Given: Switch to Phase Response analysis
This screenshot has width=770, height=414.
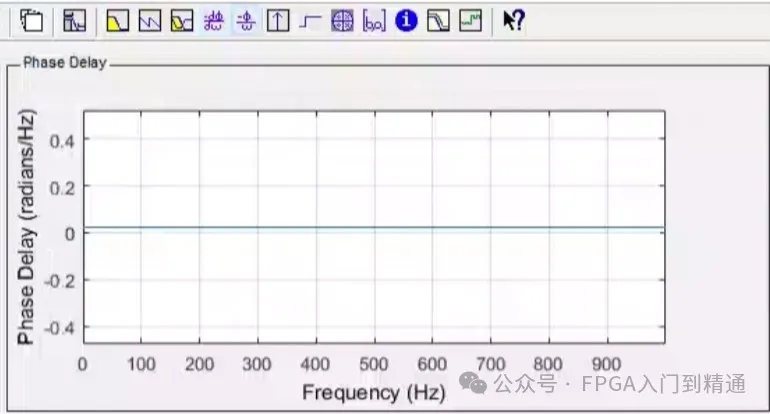Looking at the screenshot, I should [150, 20].
